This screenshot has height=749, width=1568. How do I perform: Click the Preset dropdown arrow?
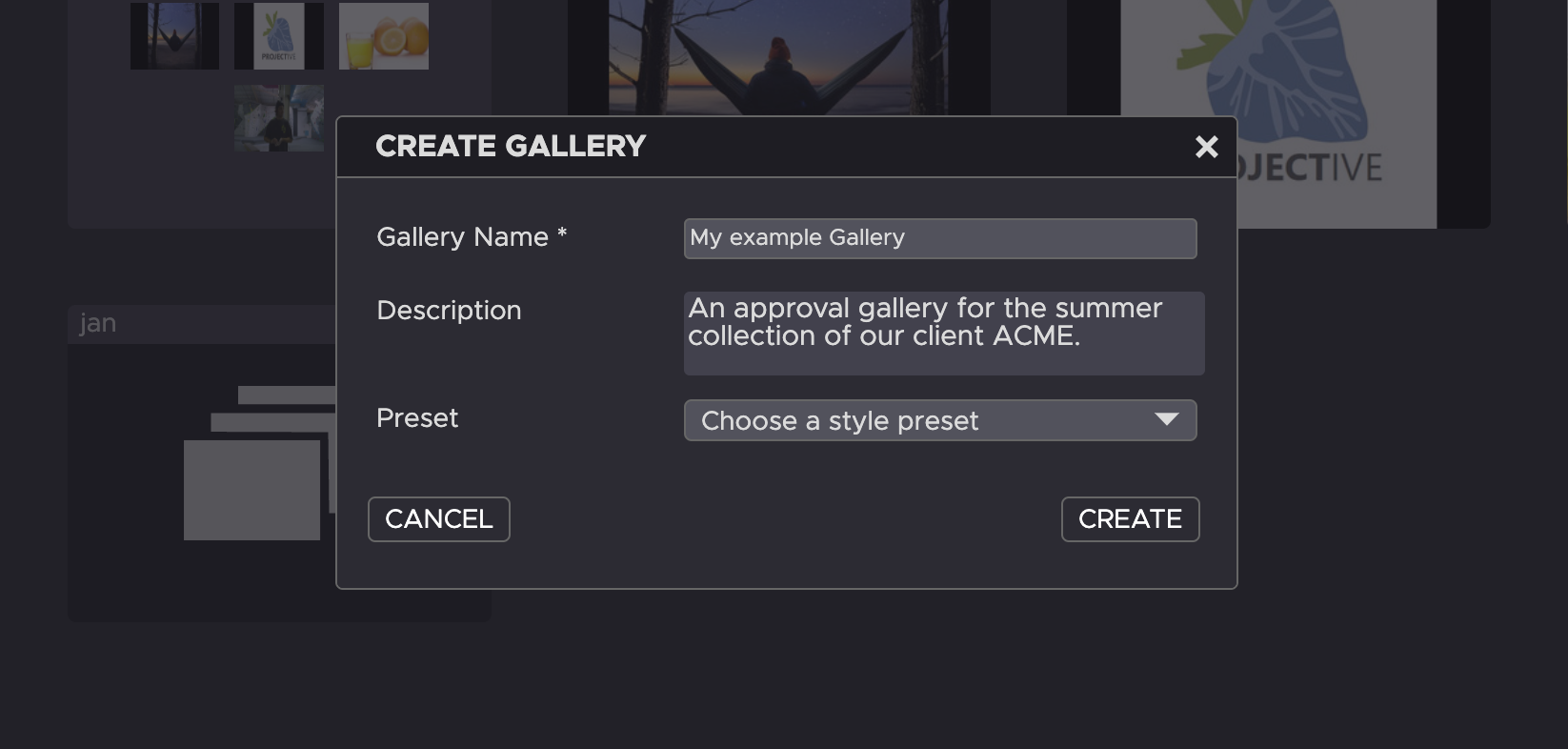click(x=1166, y=419)
